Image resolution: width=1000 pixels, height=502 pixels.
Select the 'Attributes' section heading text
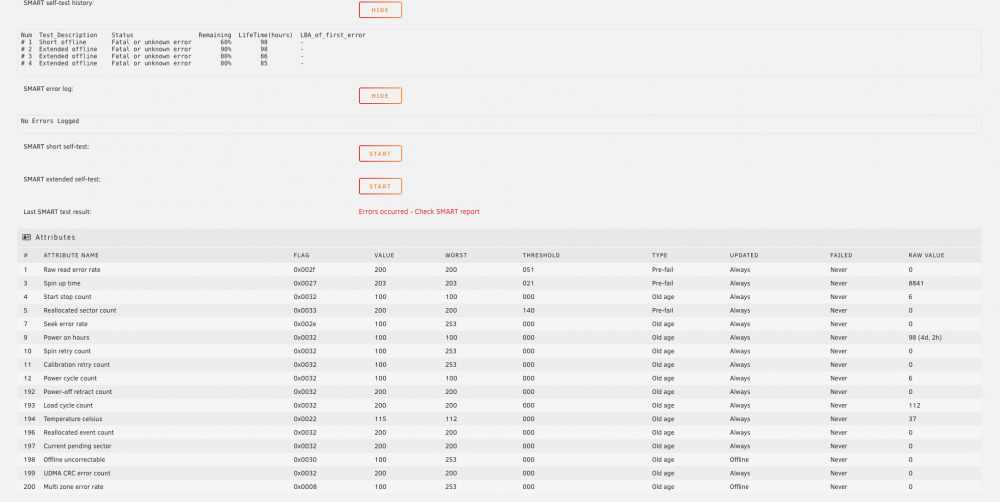[x=55, y=237]
